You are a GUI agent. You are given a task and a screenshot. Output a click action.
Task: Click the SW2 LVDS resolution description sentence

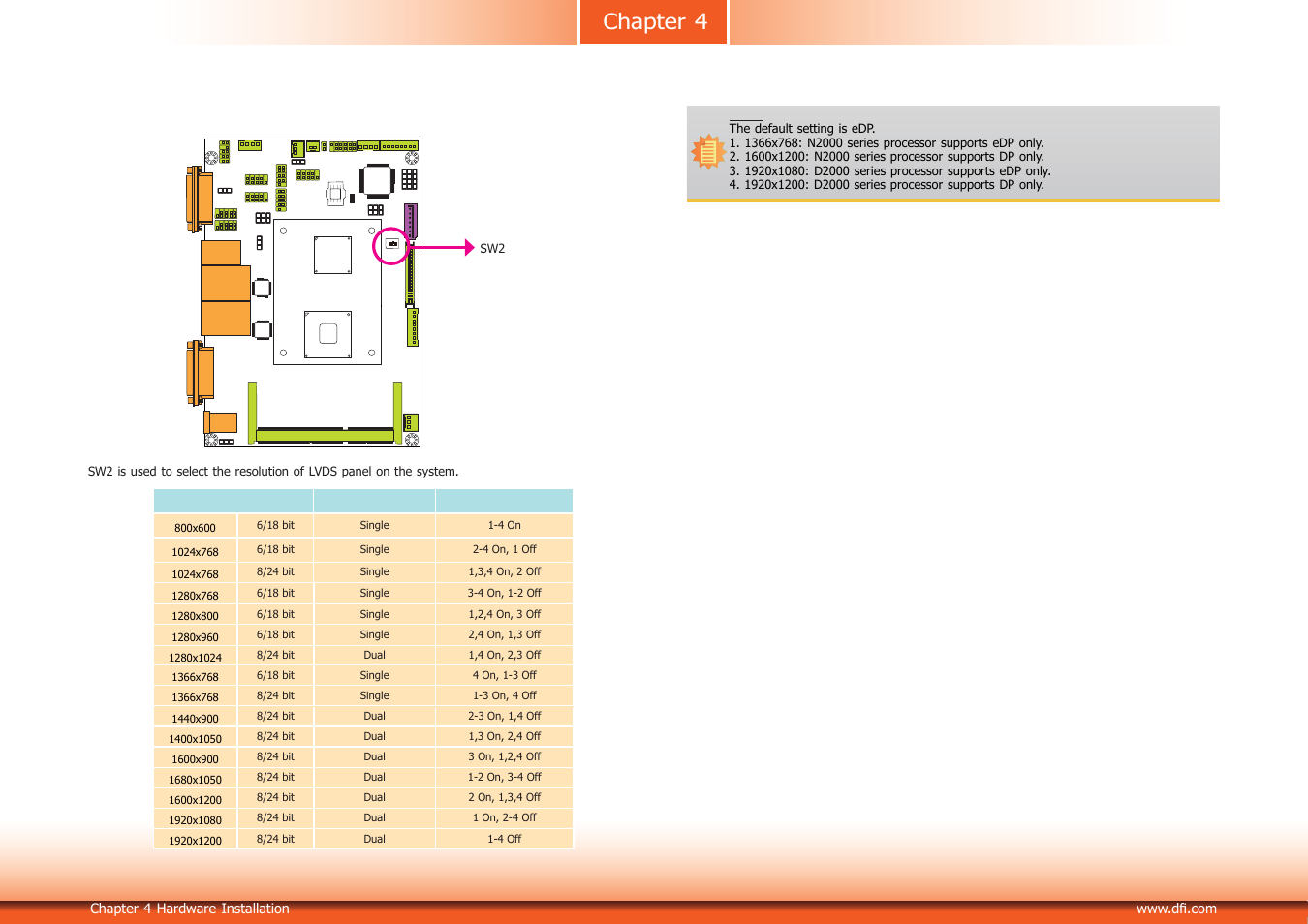tap(273, 472)
